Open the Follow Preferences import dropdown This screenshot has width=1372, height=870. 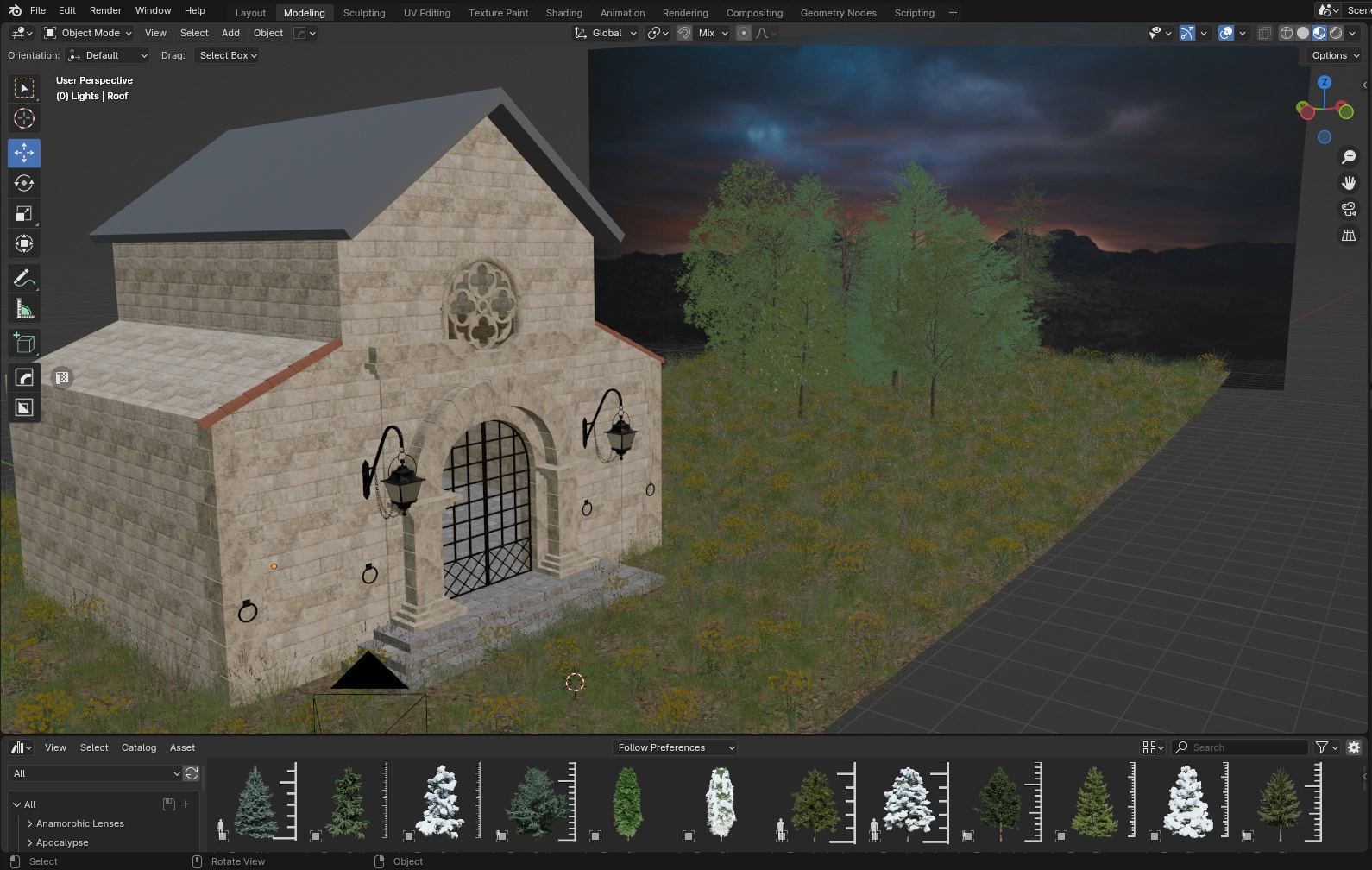click(x=675, y=747)
